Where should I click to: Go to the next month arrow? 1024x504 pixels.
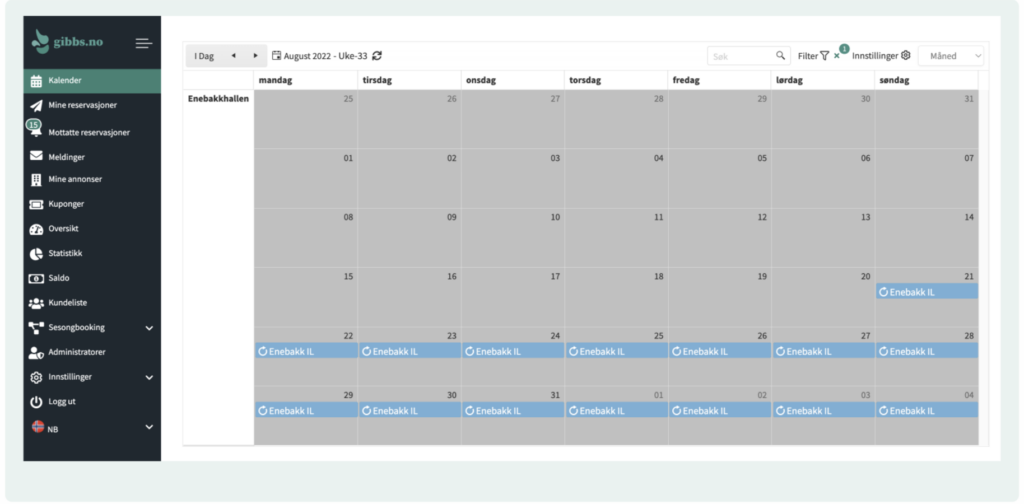point(255,56)
